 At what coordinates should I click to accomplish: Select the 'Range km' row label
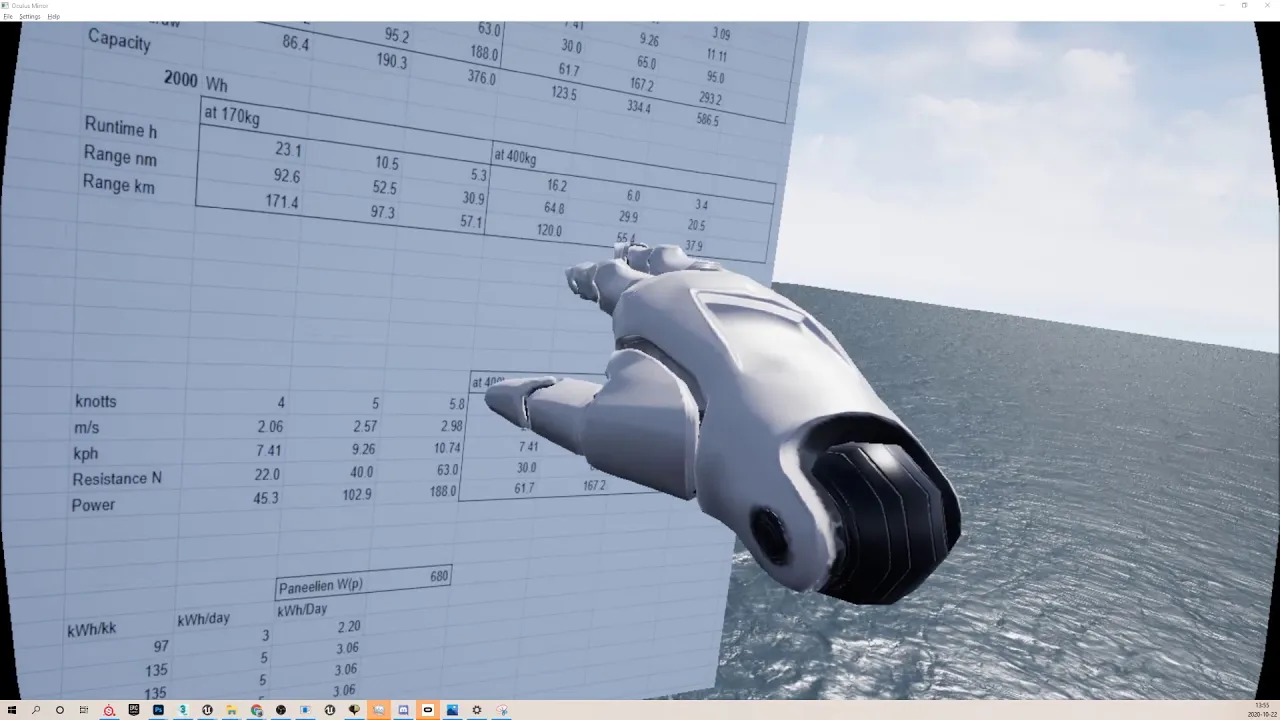click(x=119, y=183)
